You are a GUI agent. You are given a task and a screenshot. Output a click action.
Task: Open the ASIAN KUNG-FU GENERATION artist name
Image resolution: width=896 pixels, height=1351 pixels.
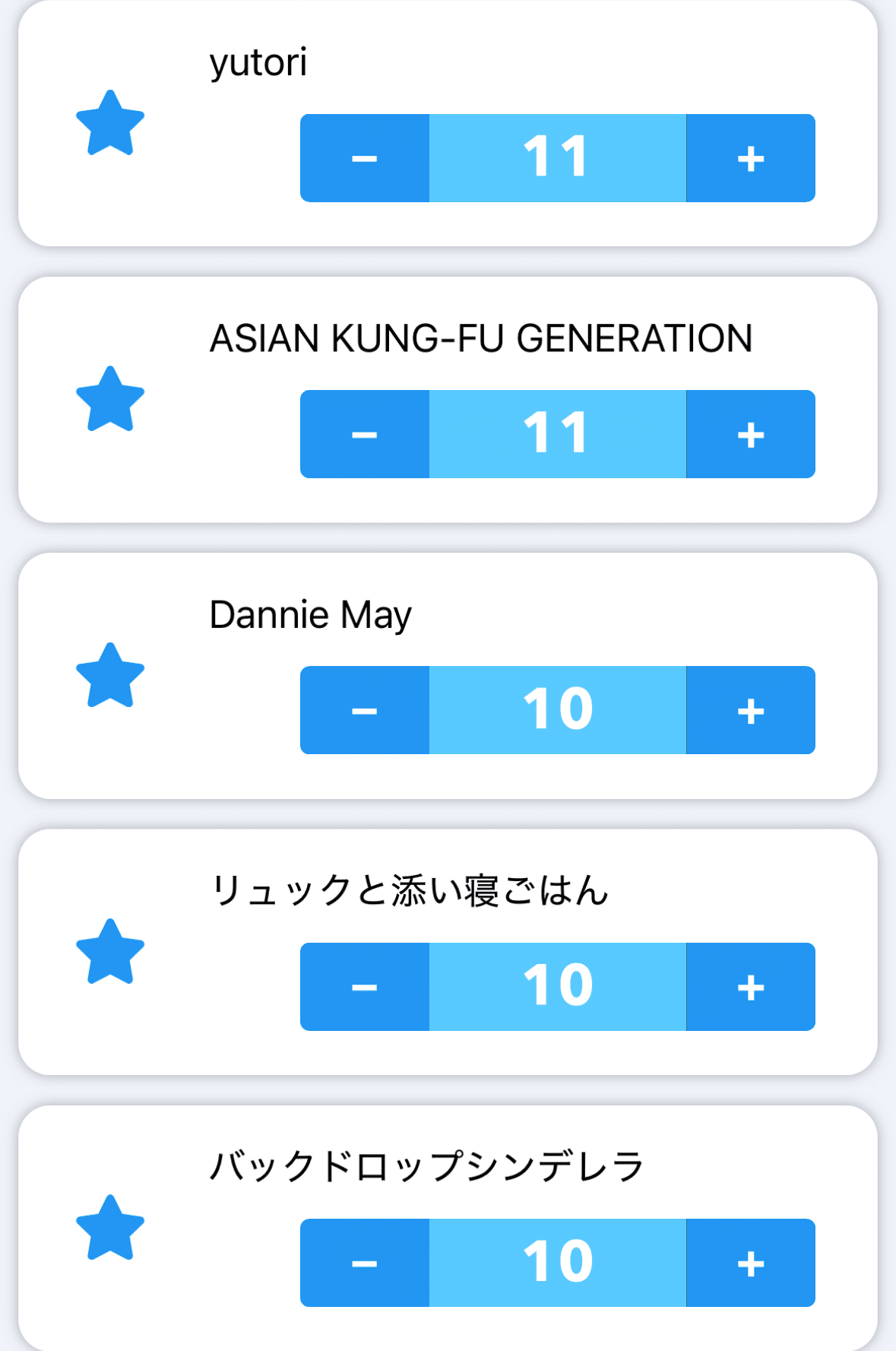480,338
